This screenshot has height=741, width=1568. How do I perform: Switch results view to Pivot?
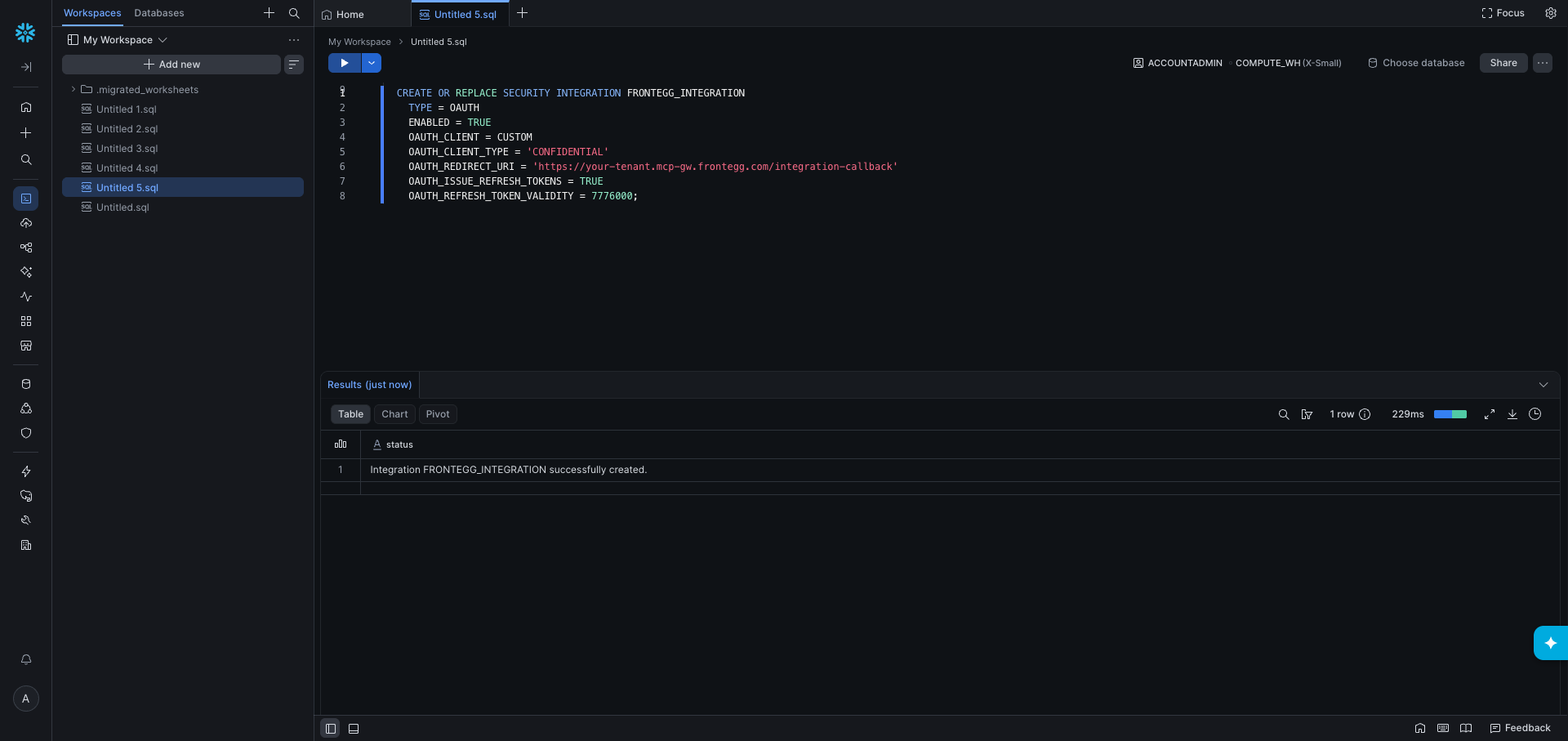pyautogui.click(x=438, y=414)
